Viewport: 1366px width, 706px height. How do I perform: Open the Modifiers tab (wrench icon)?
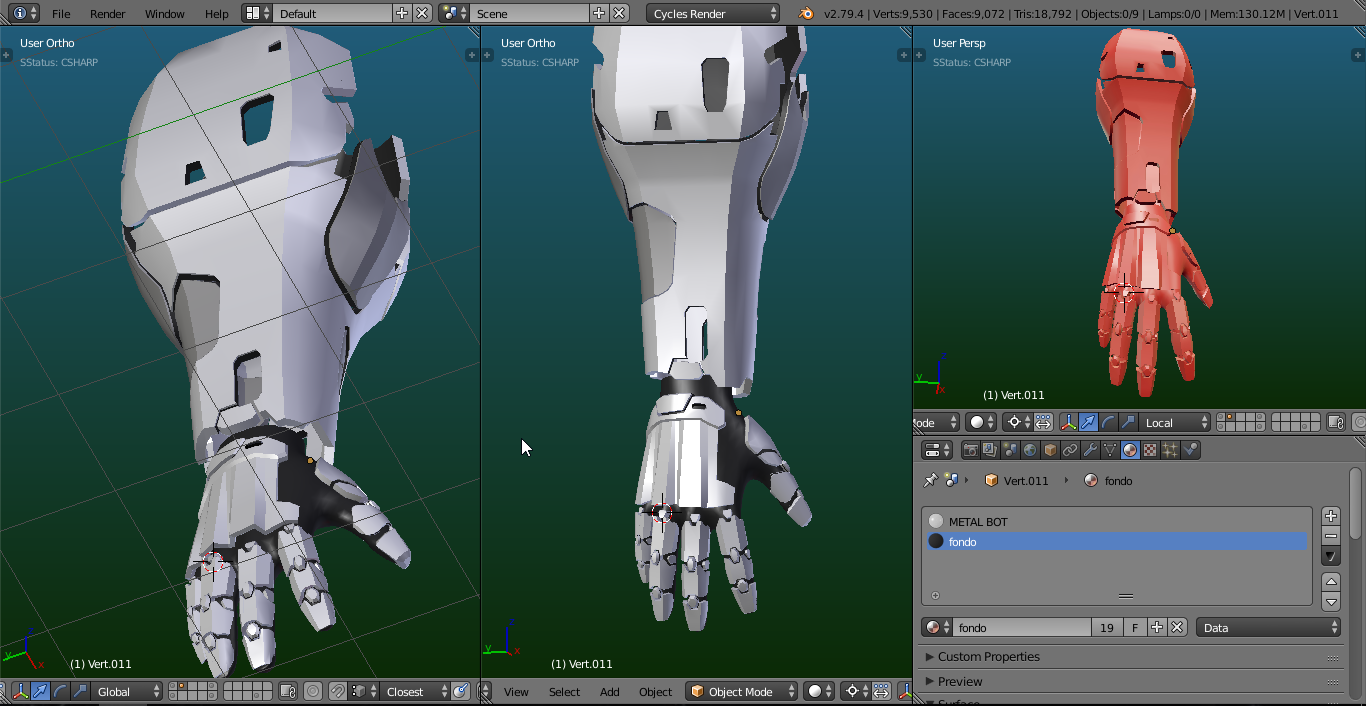(x=1090, y=450)
